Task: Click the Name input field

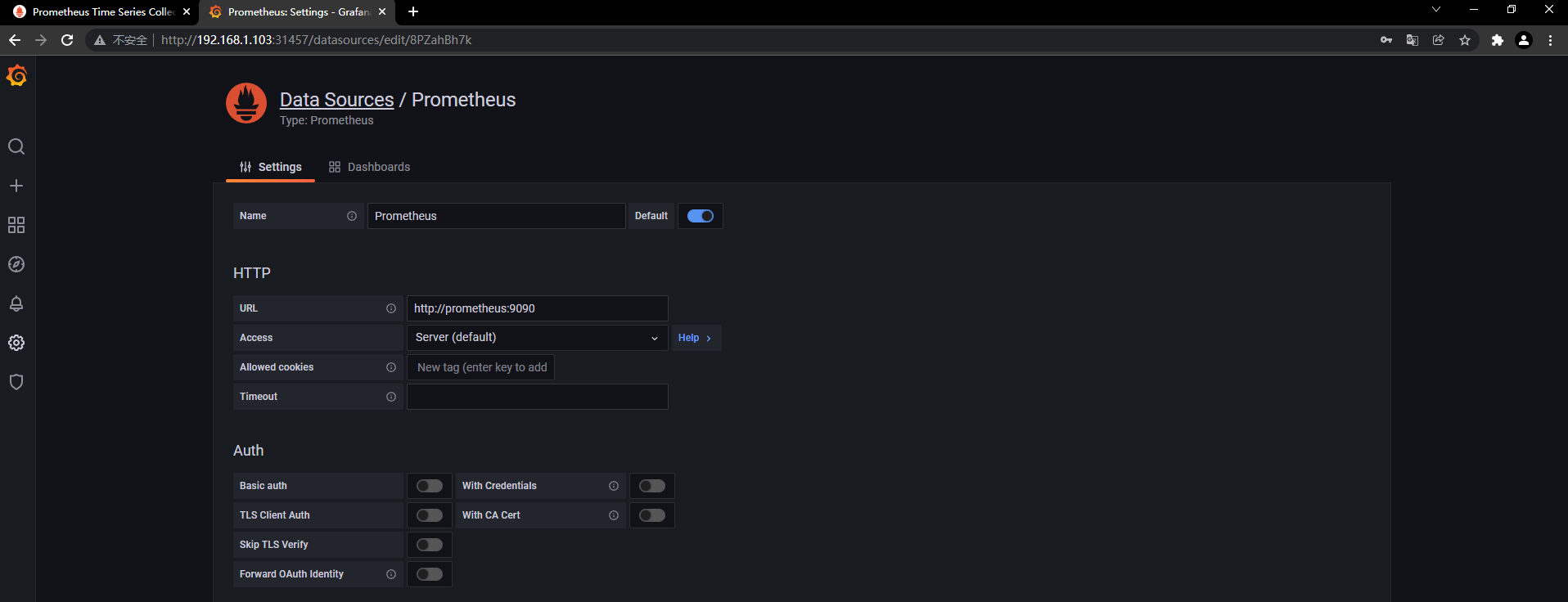Action: pos(497,216)
